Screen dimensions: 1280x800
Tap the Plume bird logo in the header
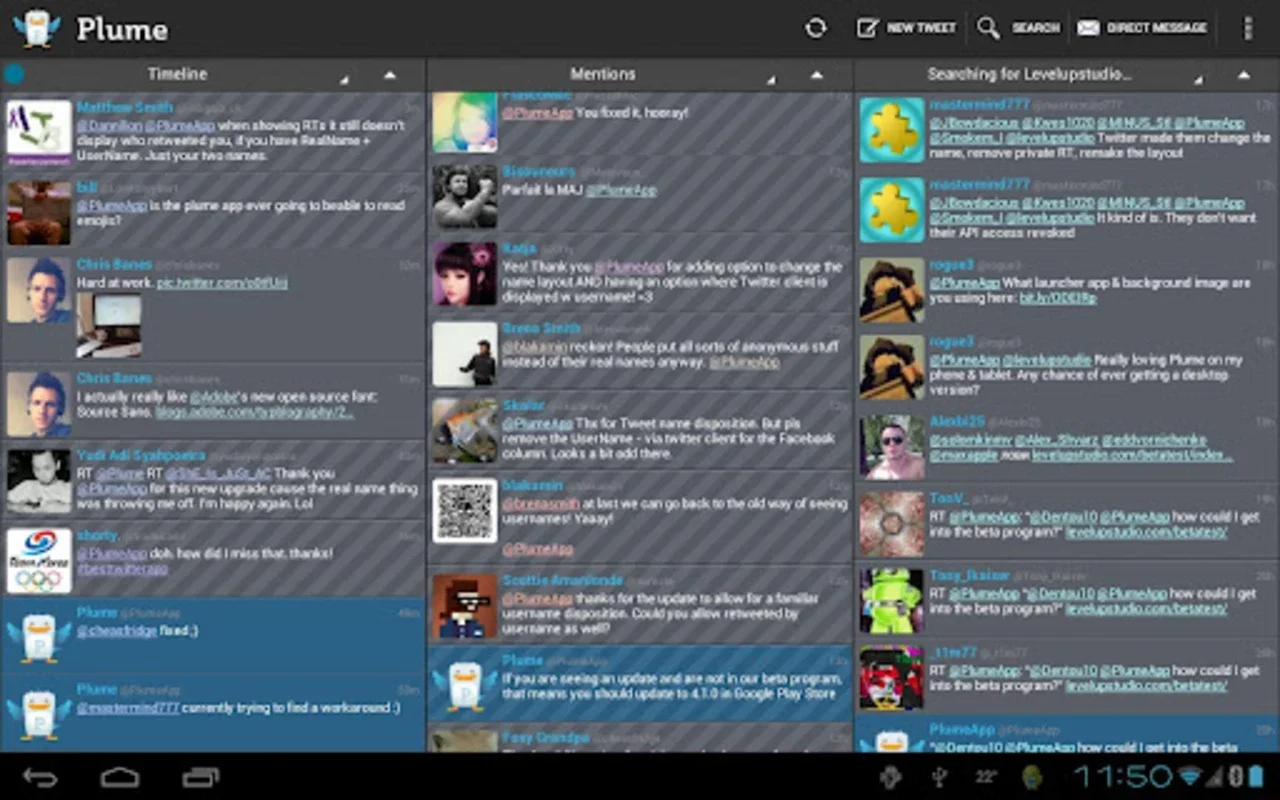tap(37, 28)
